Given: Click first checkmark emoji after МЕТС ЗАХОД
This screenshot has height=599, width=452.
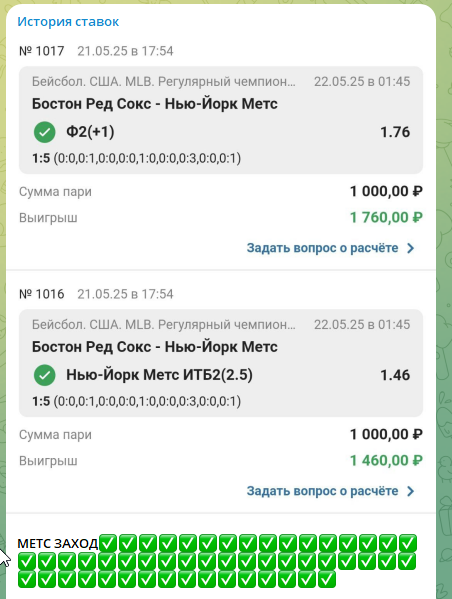Looking at the screenshot, I should [108, 543].
